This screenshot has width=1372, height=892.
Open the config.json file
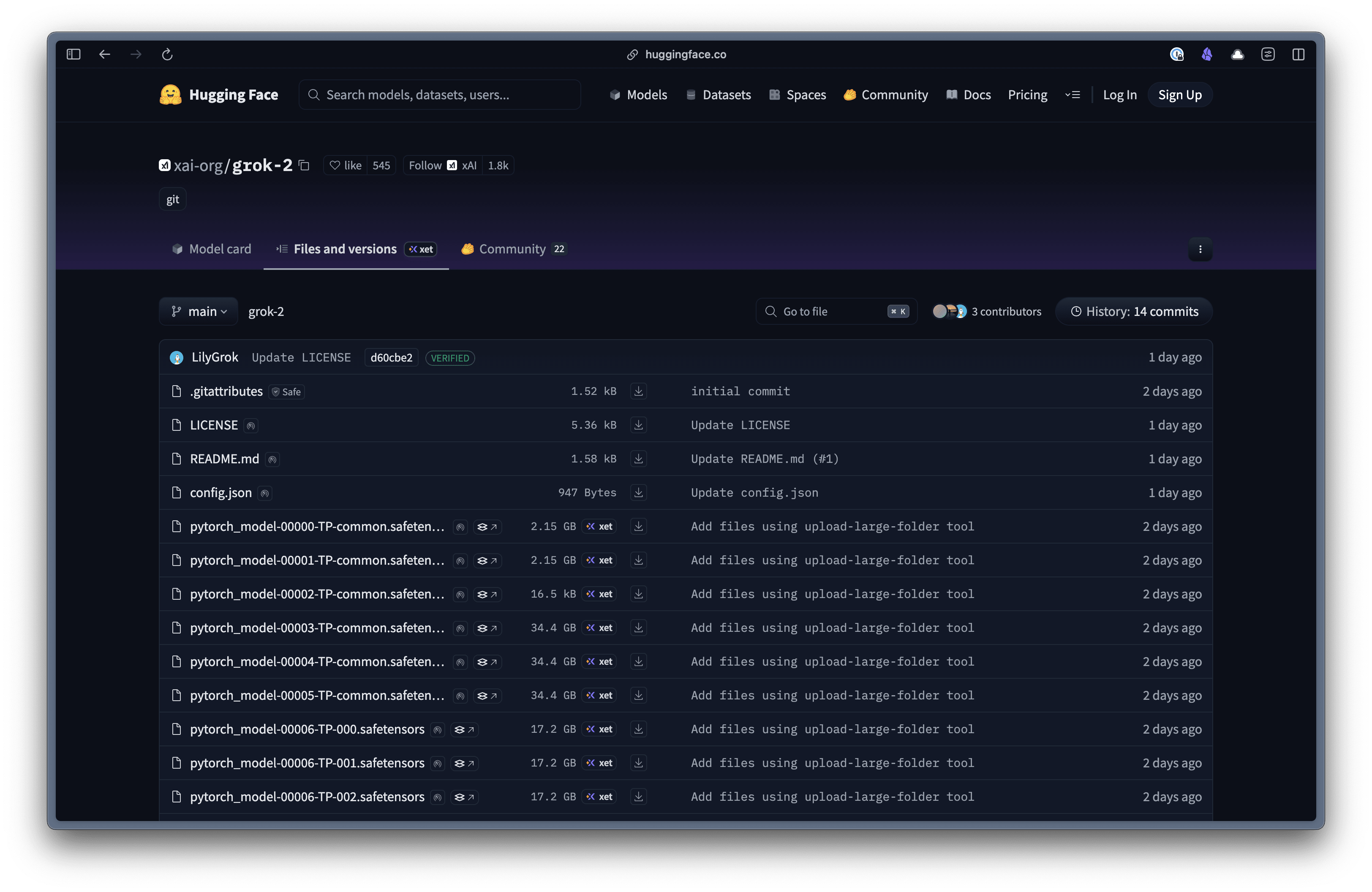click(x=221, y=493)
